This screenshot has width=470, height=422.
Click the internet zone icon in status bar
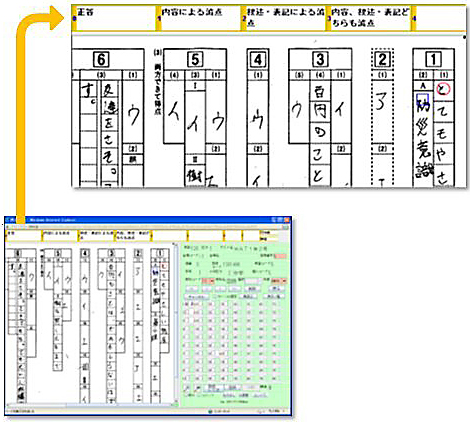[x=210, y=411]
